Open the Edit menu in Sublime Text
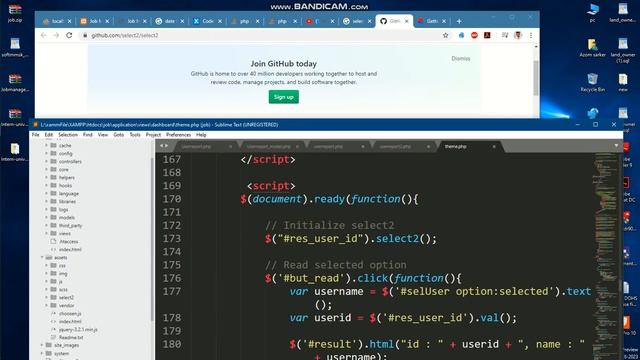Viewport: 640px width, 360px height. click(x=49, y=135)
